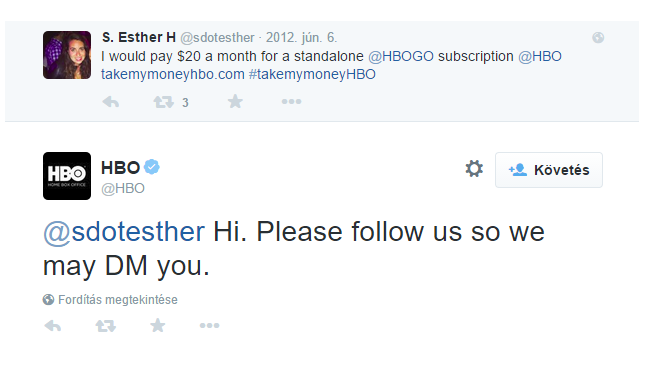This screenshot has height=370, width=650.
Task: Favorite the HBO tweet with star
Action: (158, 325)
